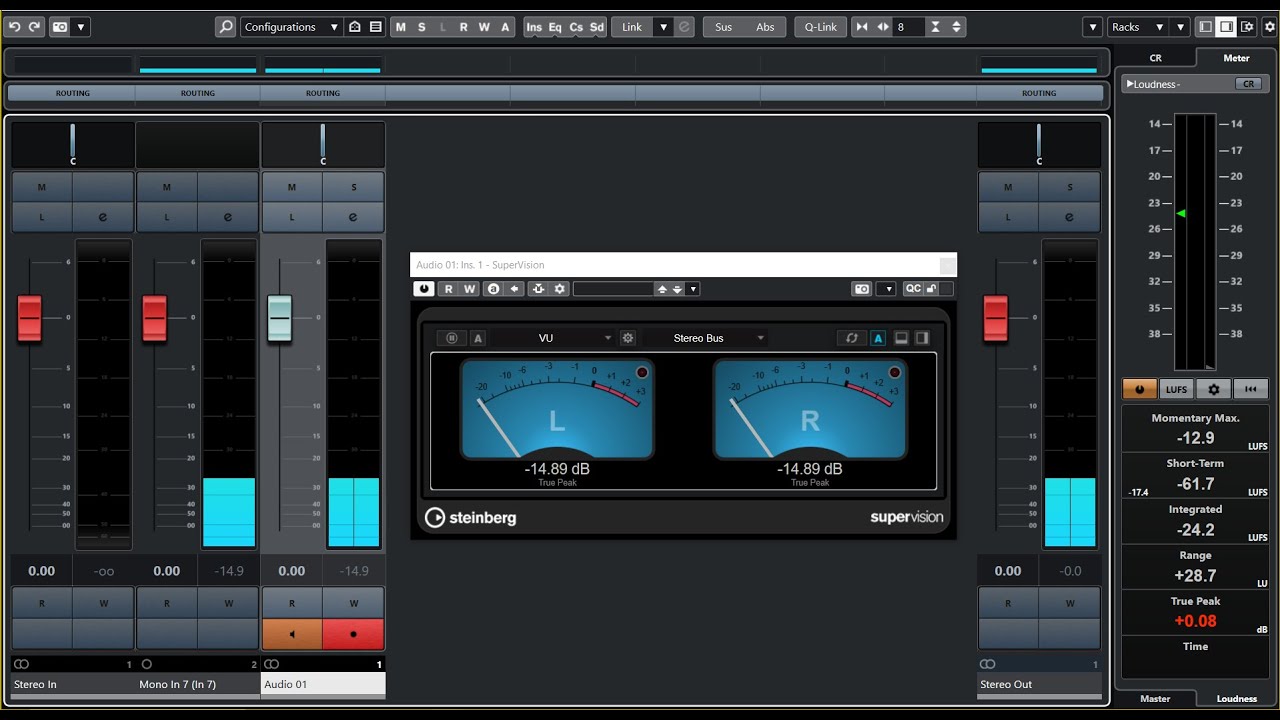This screenshot has height=720, width=1280.
Task: Click the reduce rack height icon
Action: click(935, 27)
